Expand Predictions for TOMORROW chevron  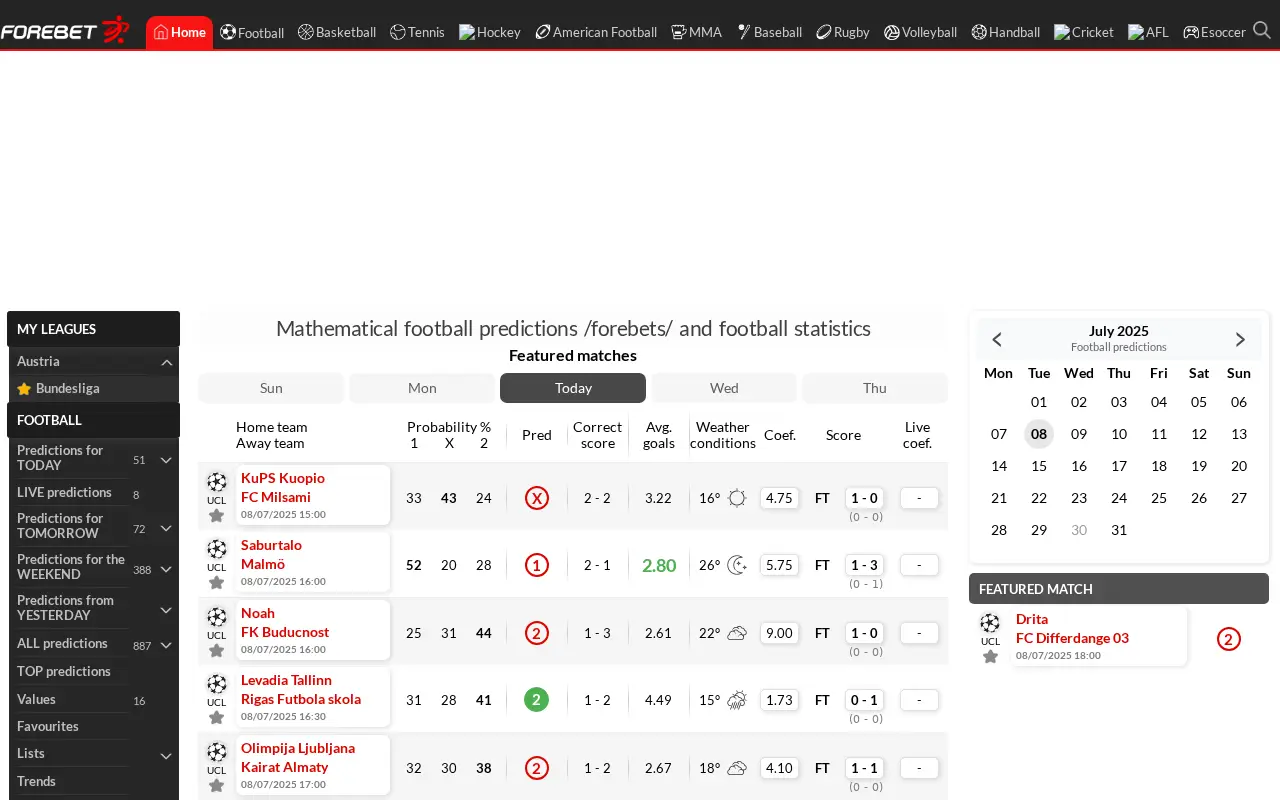pyautogui.click(x=167, y=528)
